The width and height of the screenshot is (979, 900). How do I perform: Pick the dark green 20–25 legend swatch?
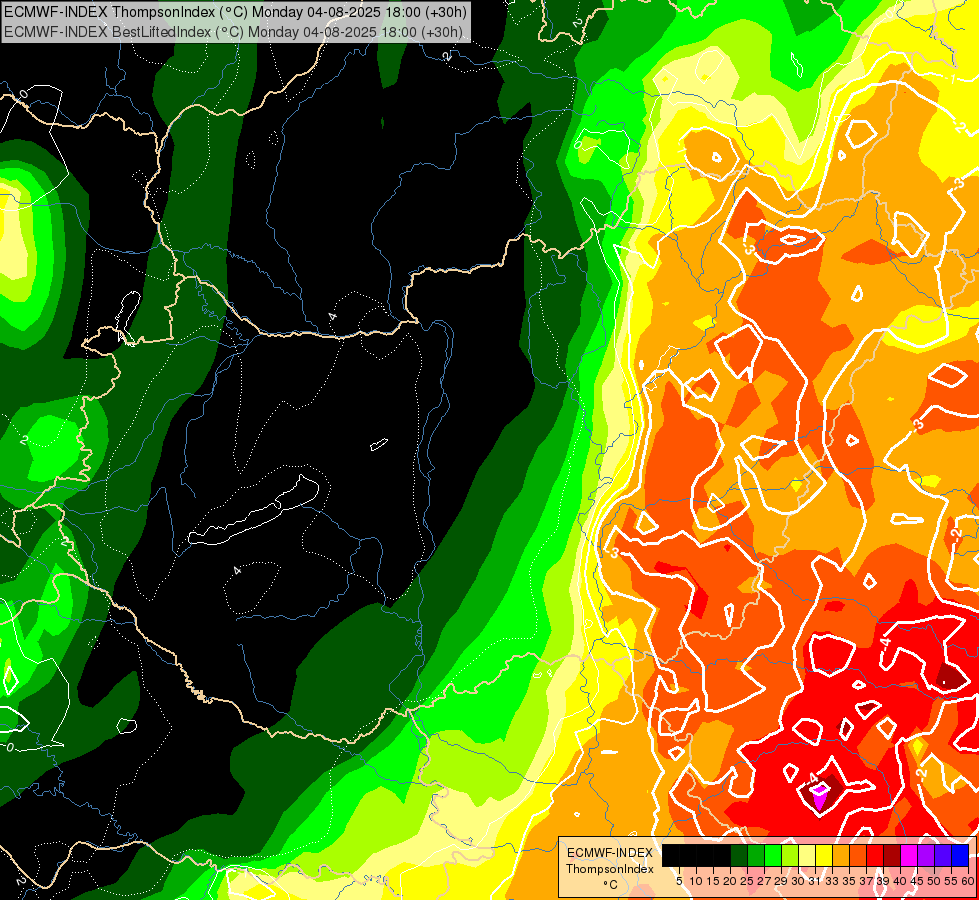tap(739, 855)
